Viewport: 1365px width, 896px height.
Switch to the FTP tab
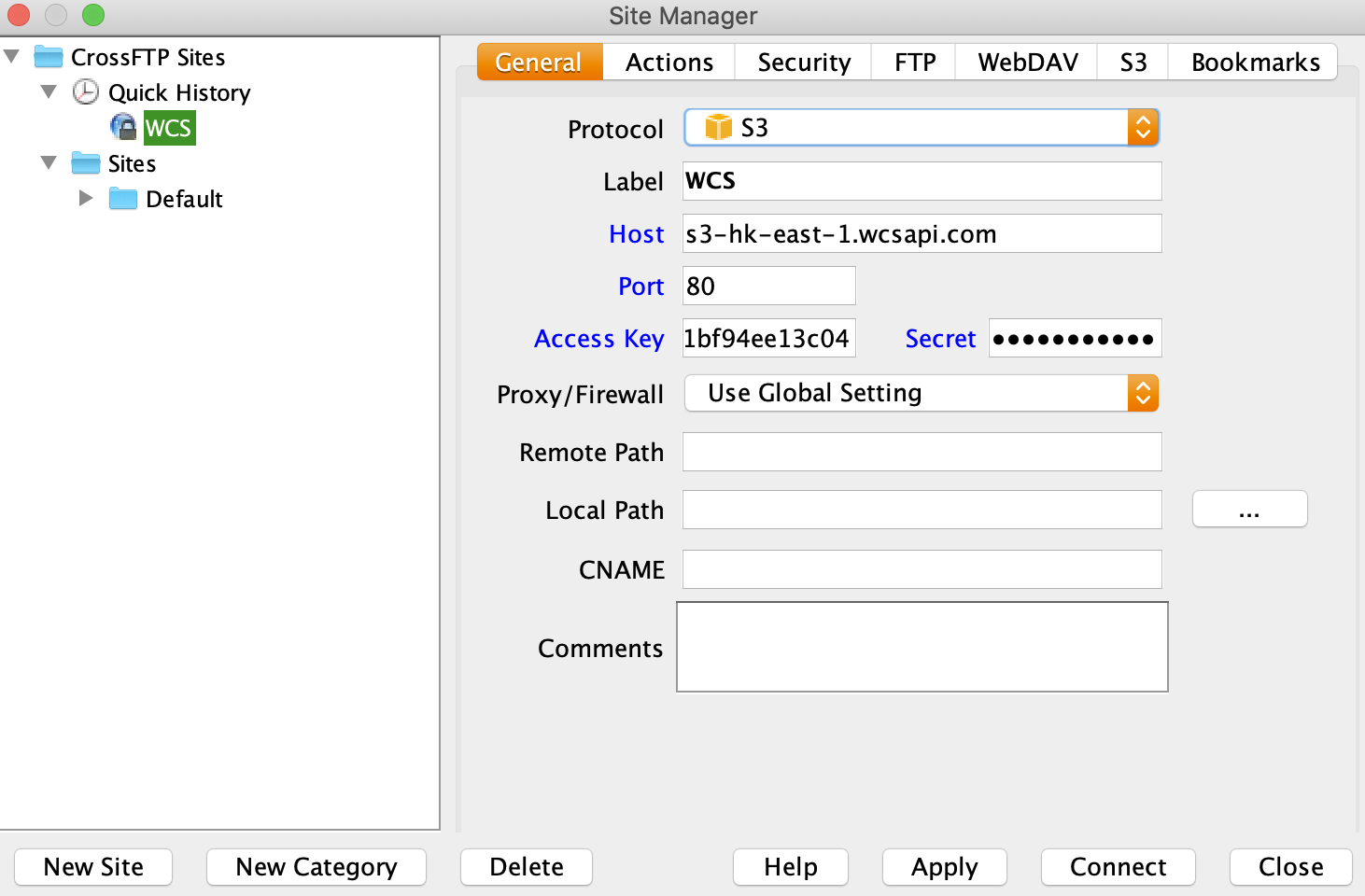click(x=914, y=63)
